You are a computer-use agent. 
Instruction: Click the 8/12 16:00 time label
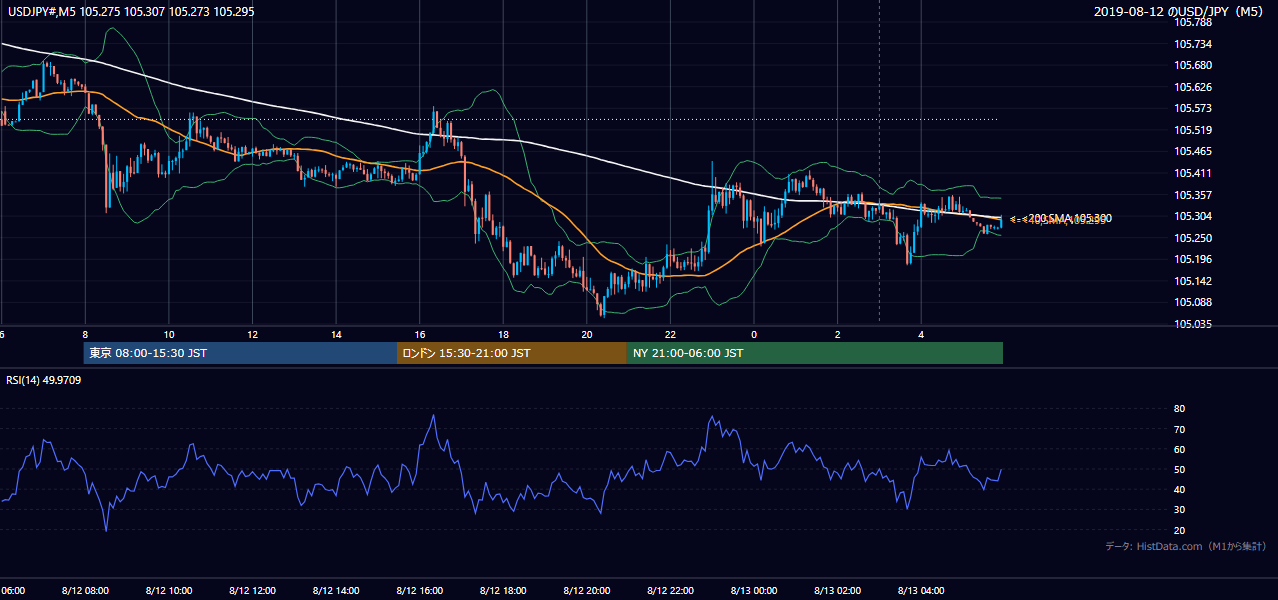[x=419, y=590]
